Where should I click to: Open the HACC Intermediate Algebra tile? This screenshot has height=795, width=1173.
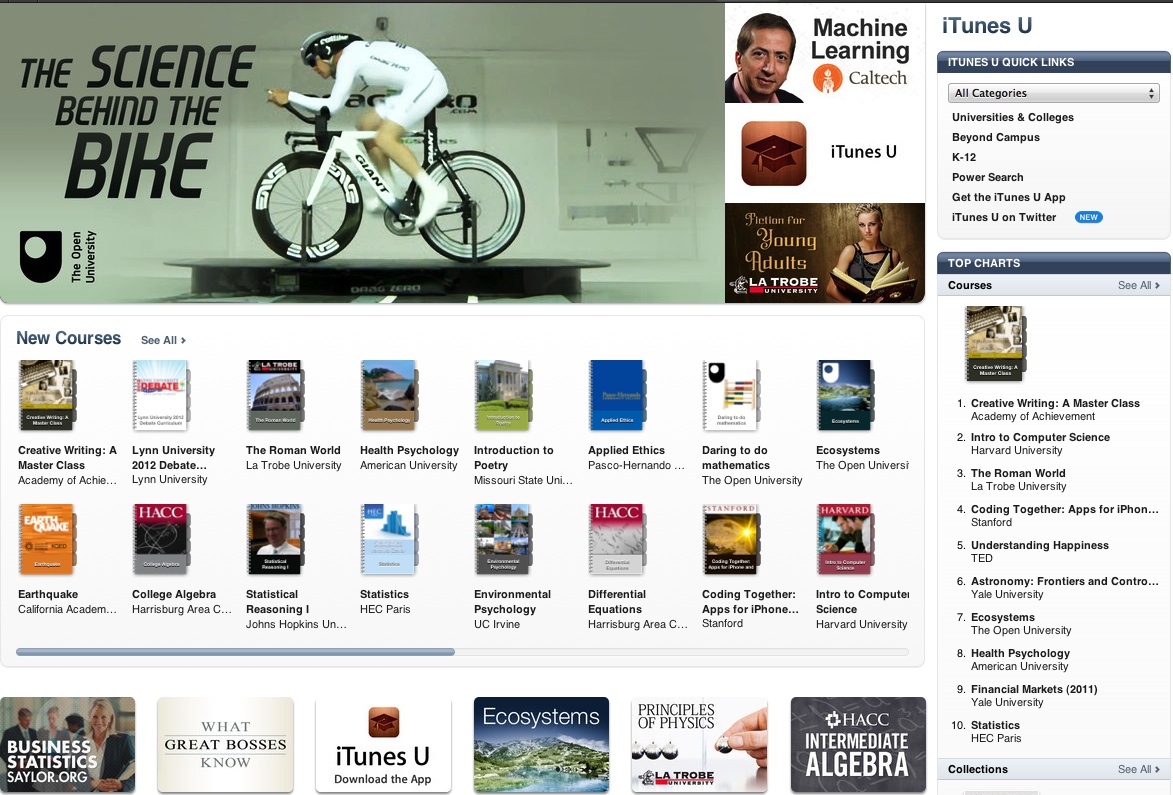(x=858, y=745)
